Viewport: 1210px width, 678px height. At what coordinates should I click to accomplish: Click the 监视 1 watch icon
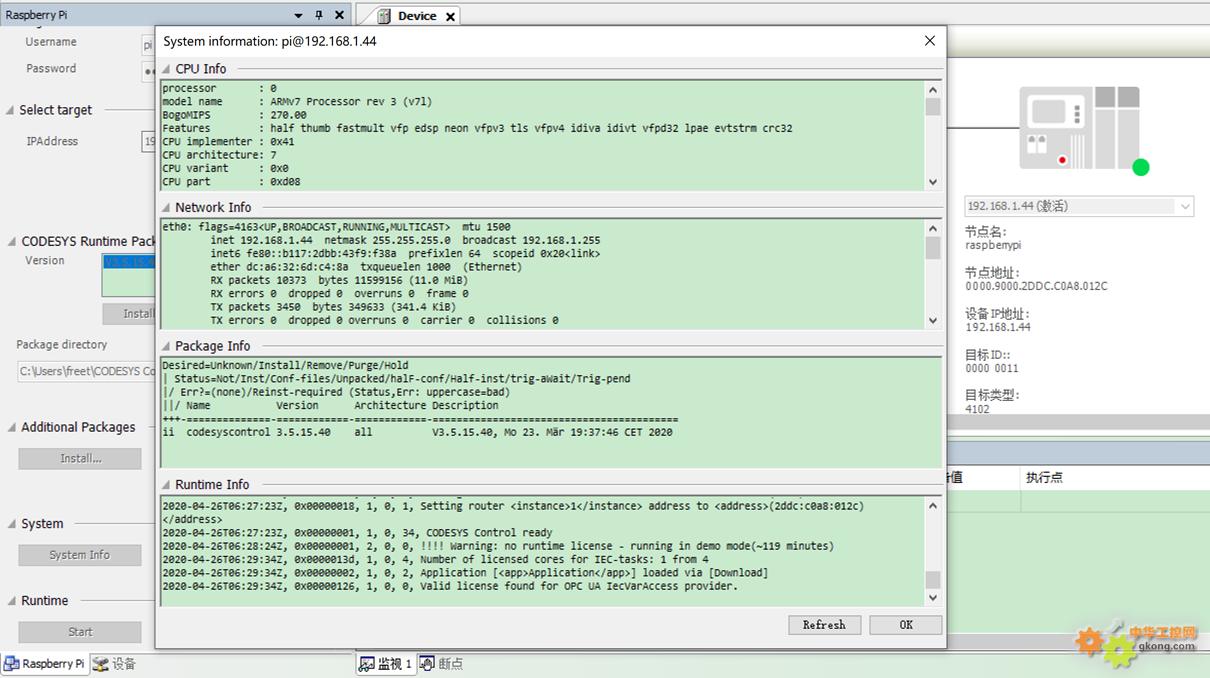click(x=366, y=663)
